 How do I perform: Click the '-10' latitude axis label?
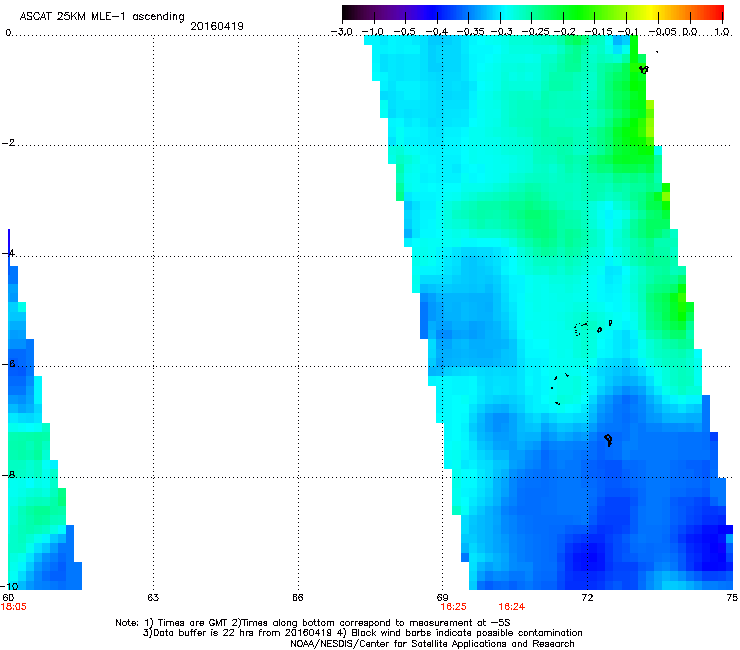(x=10, y=586)
